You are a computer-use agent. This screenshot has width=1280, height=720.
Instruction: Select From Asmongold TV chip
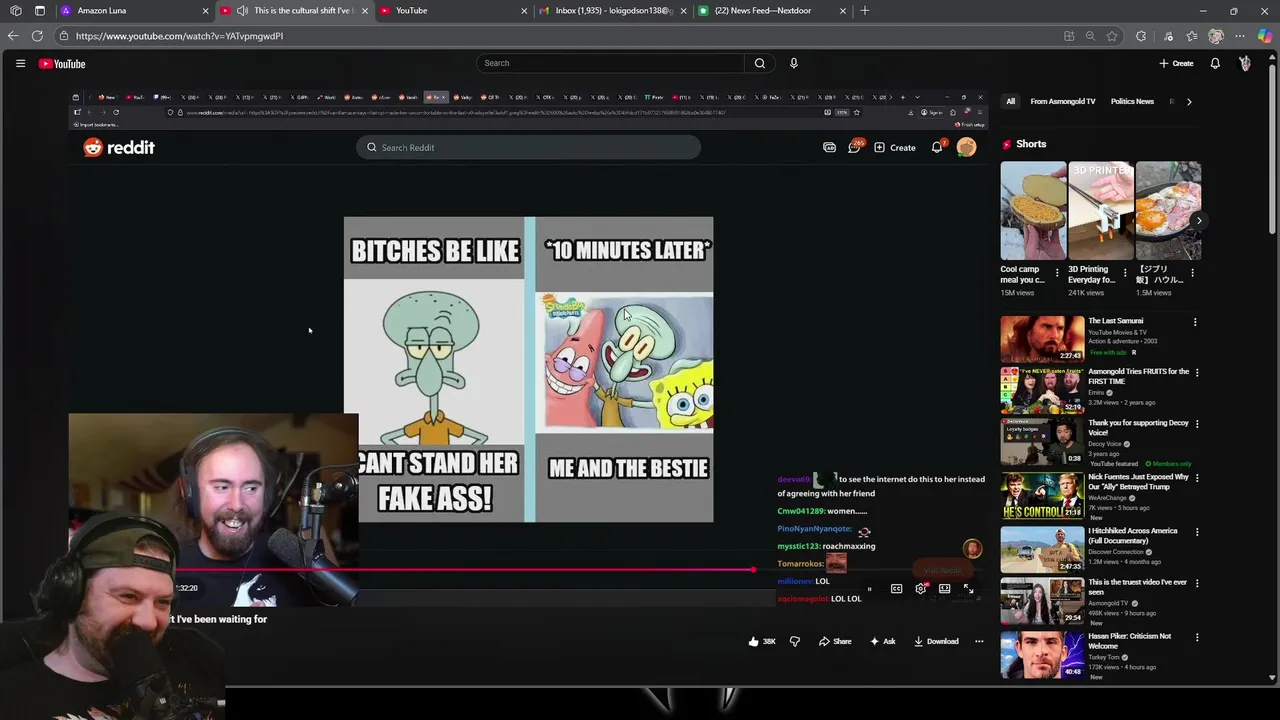(1063, 101)
